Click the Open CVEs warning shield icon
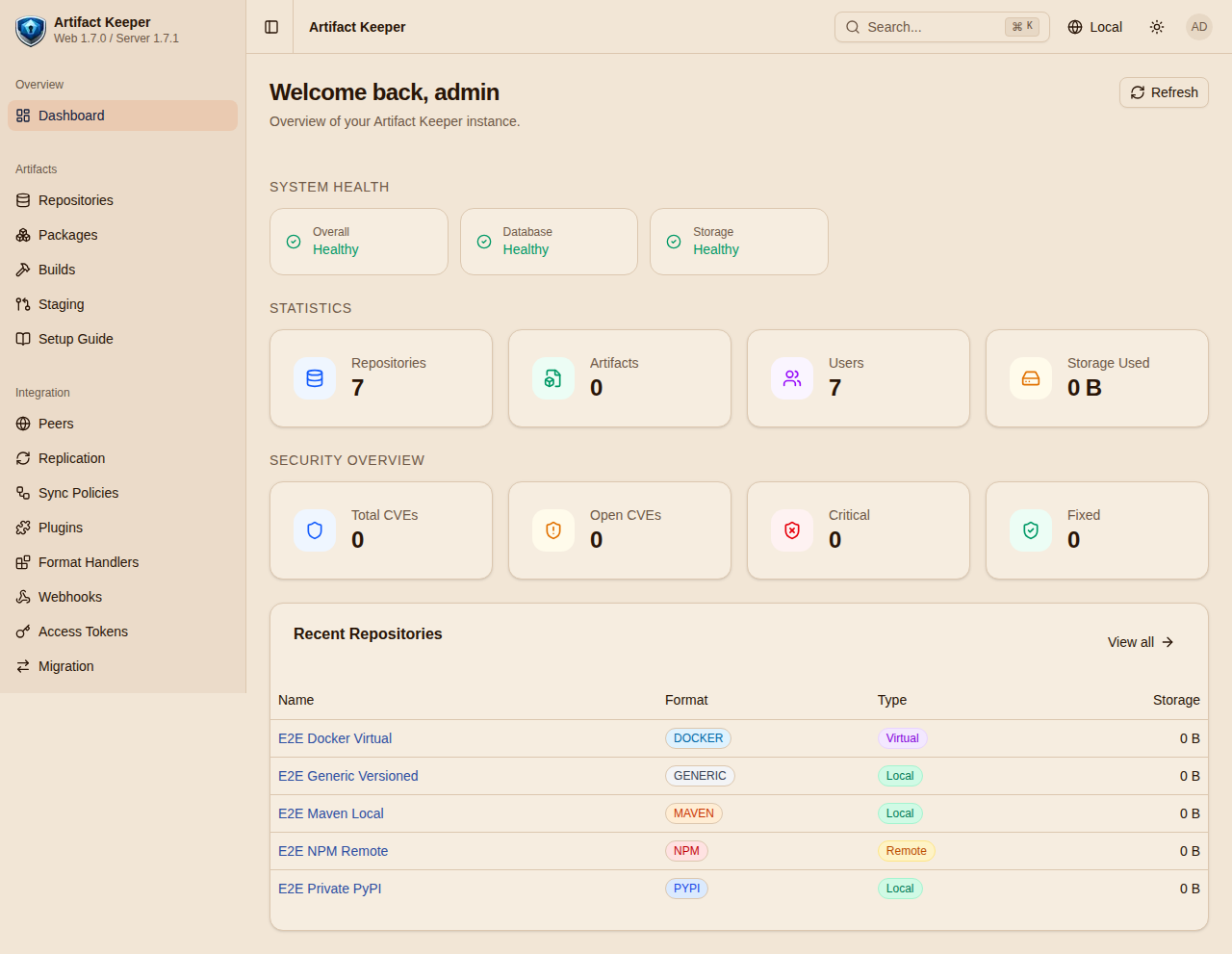This screenshot has width=1232, height=954. pos(553,530)
